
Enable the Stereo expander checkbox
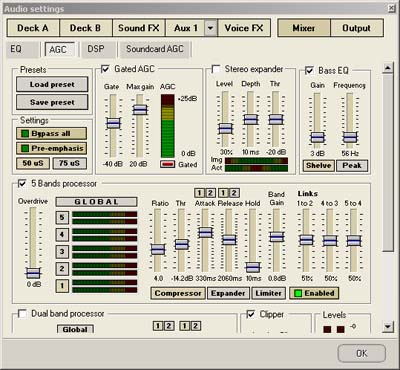216,69
